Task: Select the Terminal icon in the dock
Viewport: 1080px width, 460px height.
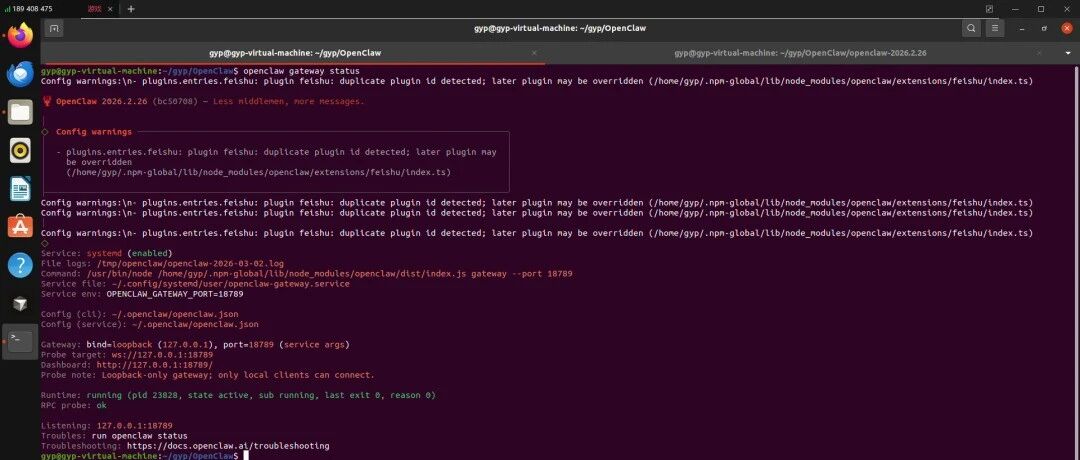Action: click(x=20, y=342)
